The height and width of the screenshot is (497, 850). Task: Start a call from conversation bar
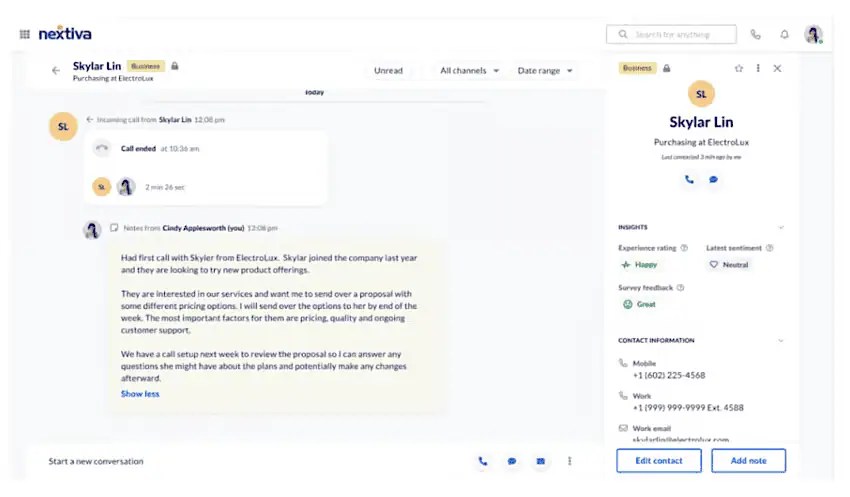click(483, 461)
